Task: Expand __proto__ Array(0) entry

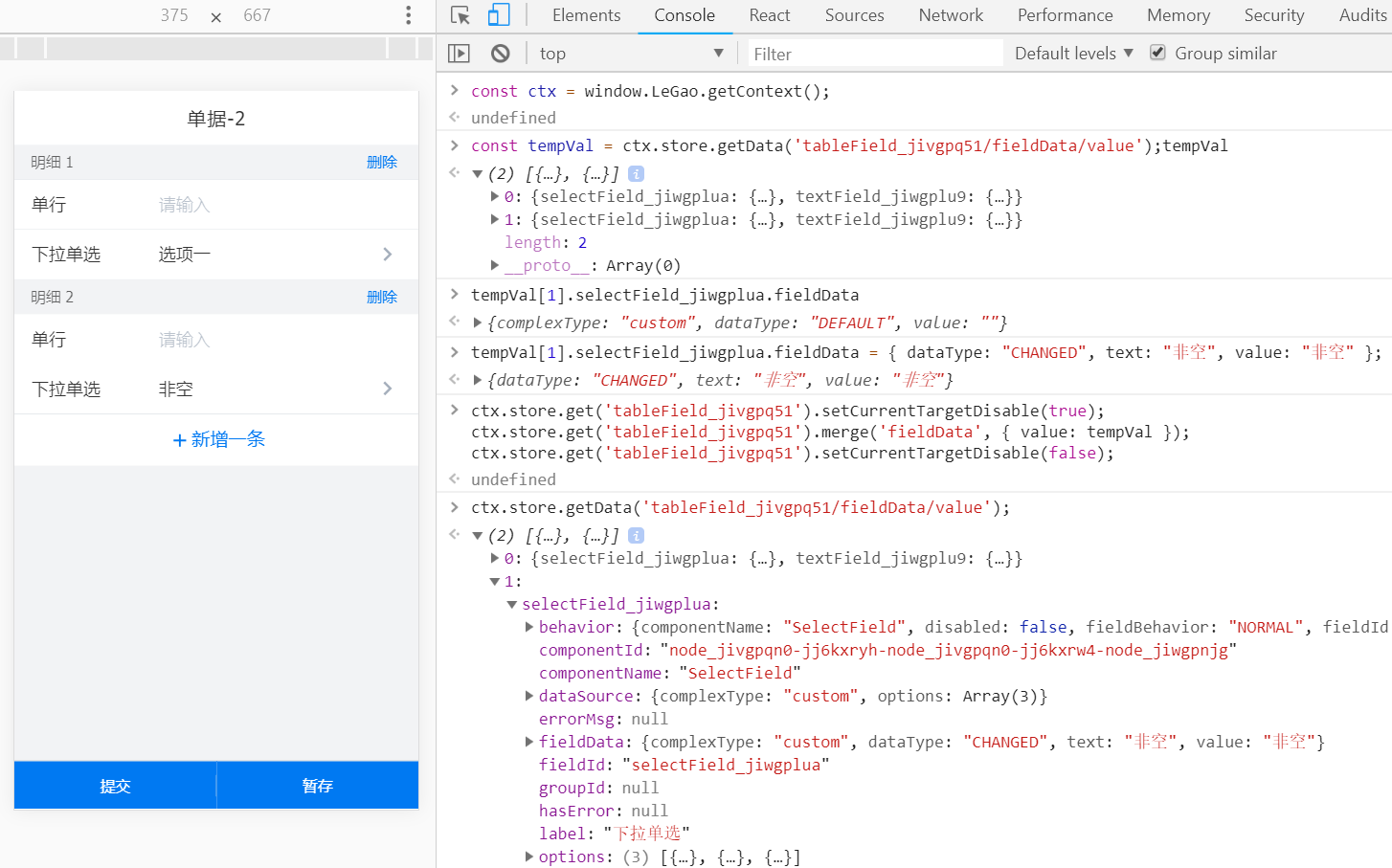Action: (x=495, y=265)
